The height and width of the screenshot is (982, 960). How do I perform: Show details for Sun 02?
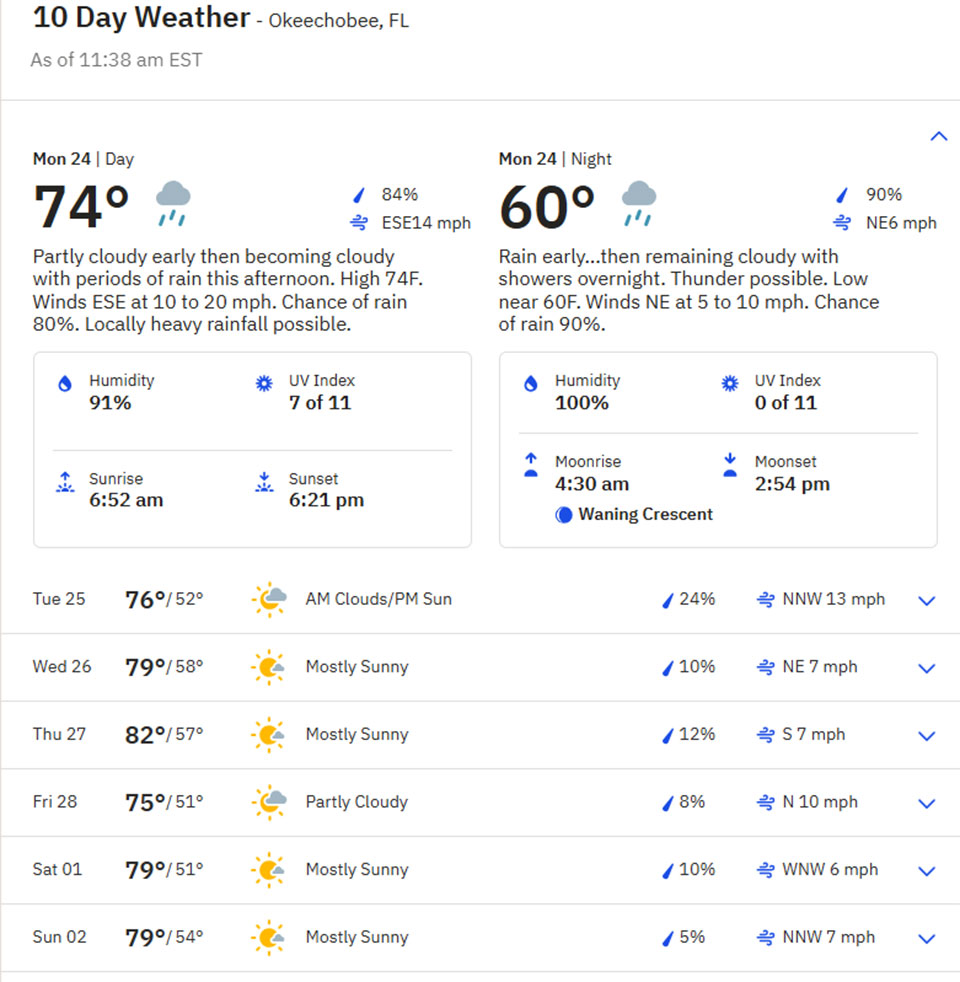(x=927, y=938)
